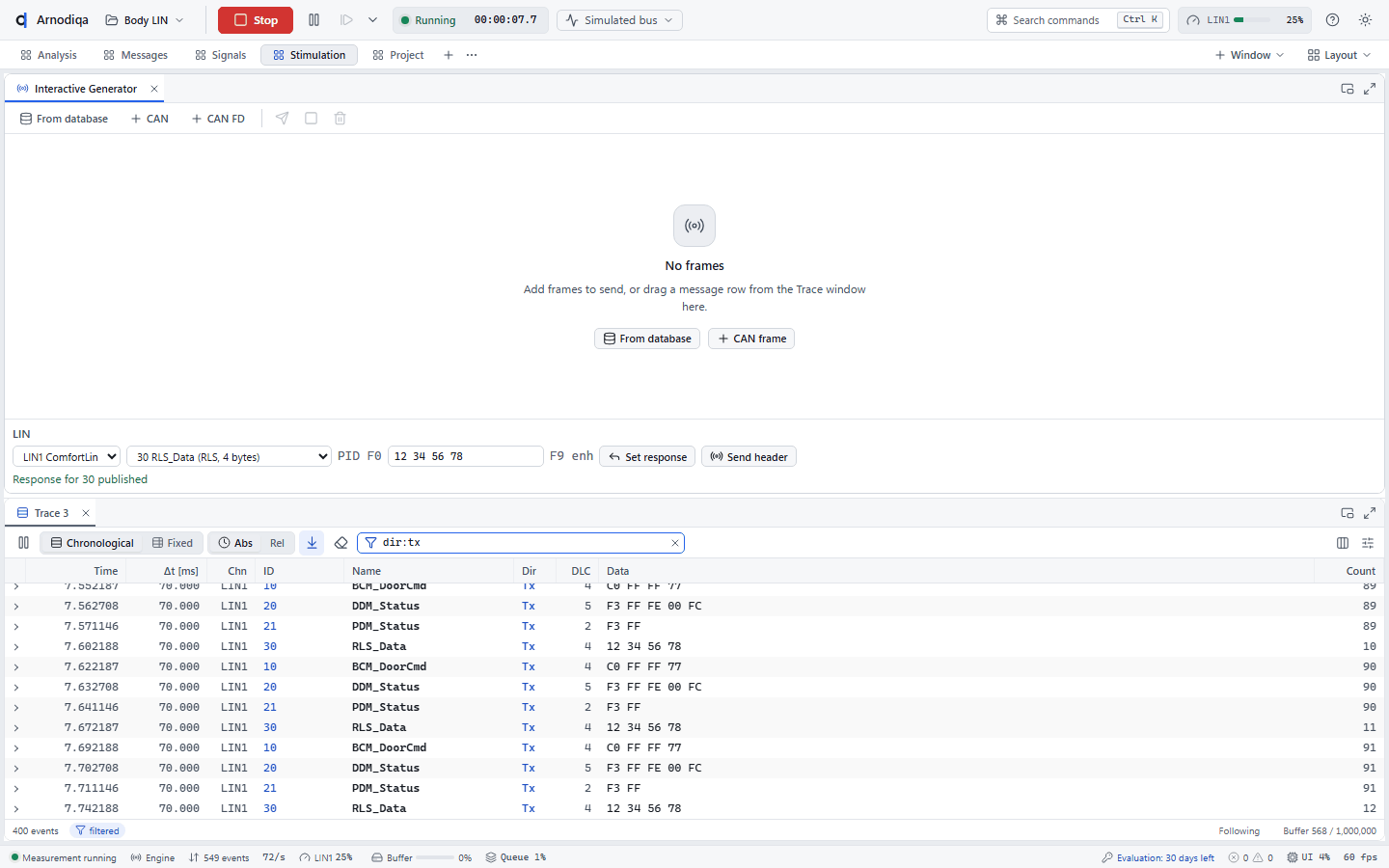Open trace settings sliders icon
The height and width of the screenshot is (868, 1389).
click(x=1368, y=543)
